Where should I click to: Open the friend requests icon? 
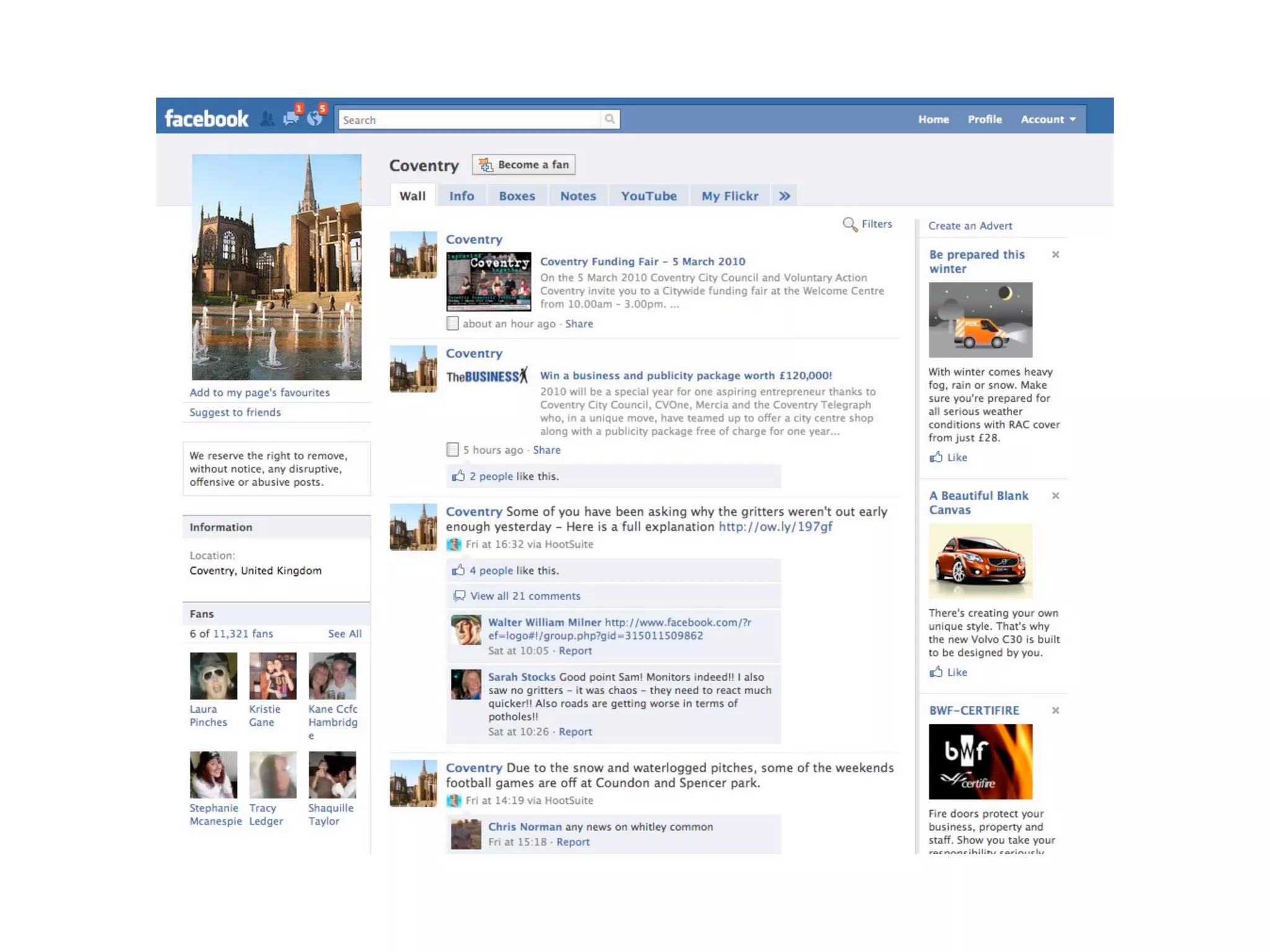(x=267, y=119)
